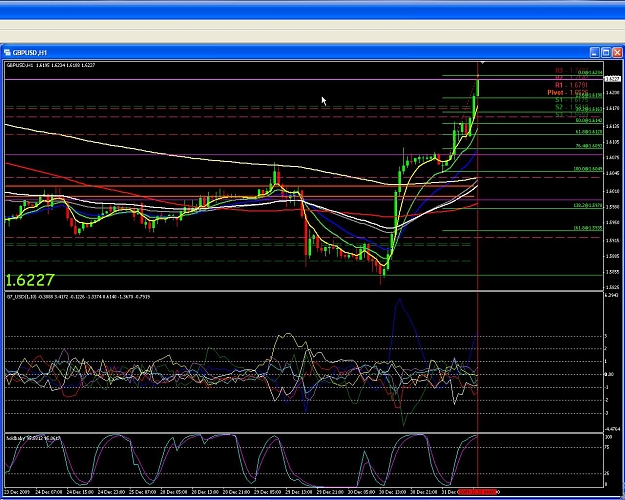625x500 pixels.
Task: Click the 29 Dec 21:00 time label
Action: point(330,492)
